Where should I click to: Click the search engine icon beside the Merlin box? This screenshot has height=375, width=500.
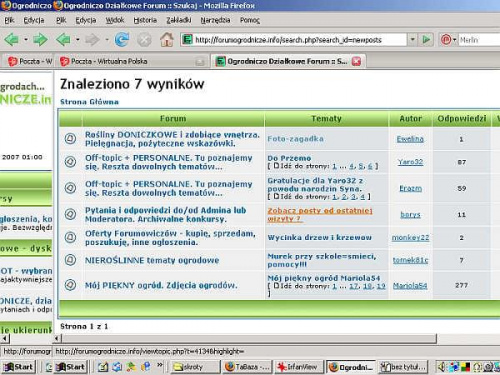446,40
